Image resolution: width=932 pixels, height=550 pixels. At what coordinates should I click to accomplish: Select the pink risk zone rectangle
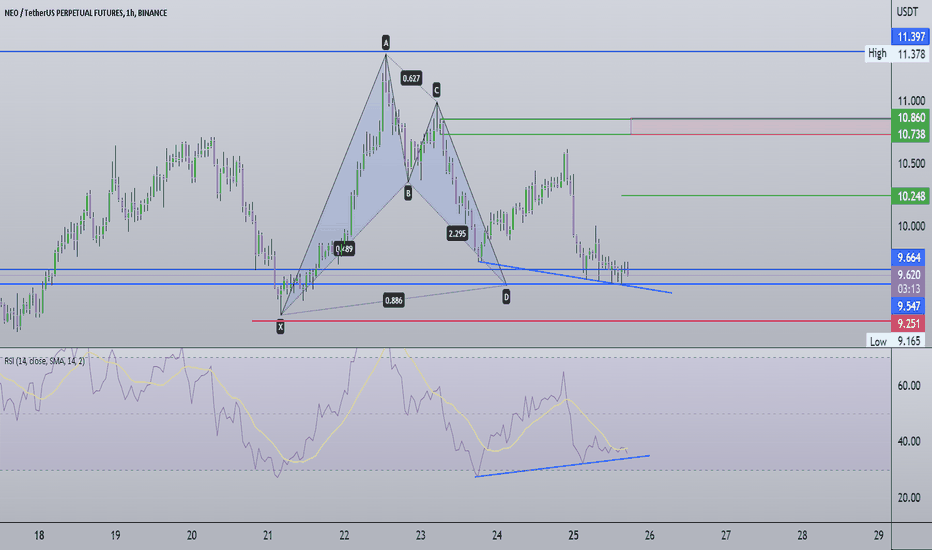coord(761,127)
